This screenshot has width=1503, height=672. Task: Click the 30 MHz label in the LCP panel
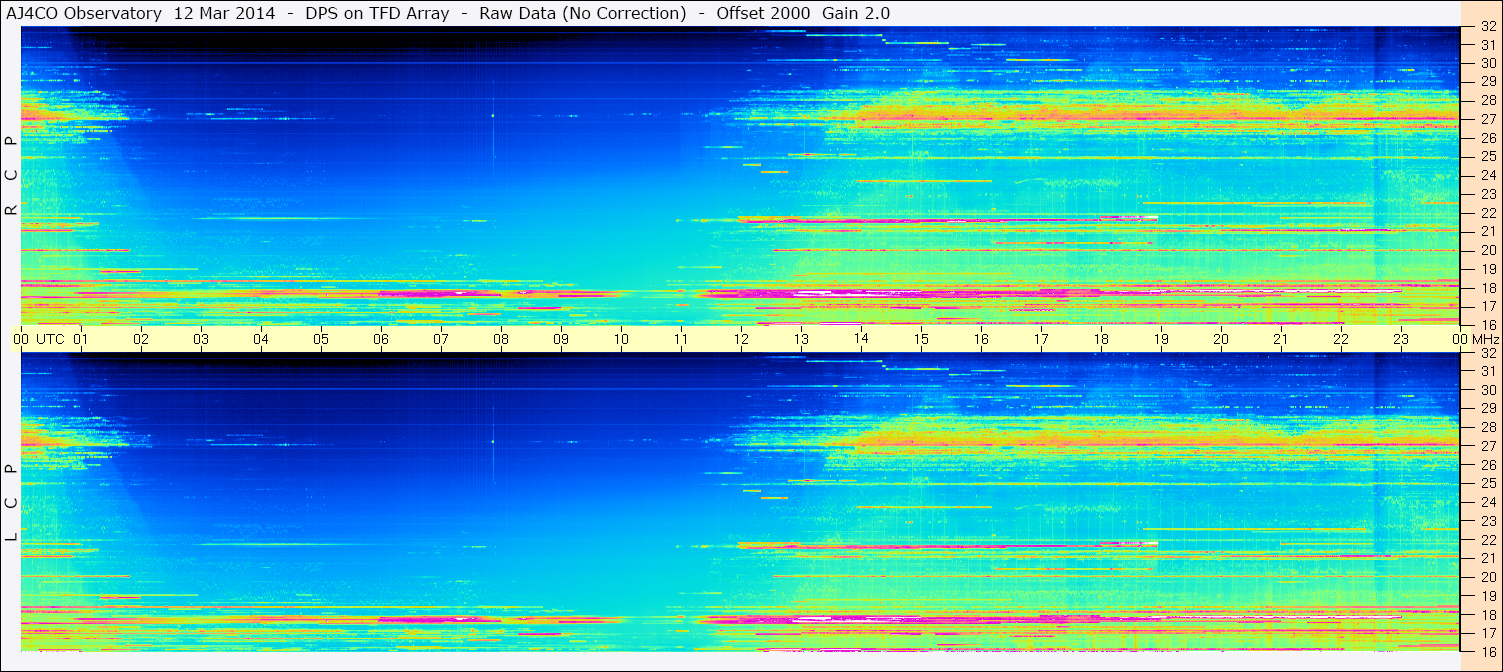click(1487, 390)
